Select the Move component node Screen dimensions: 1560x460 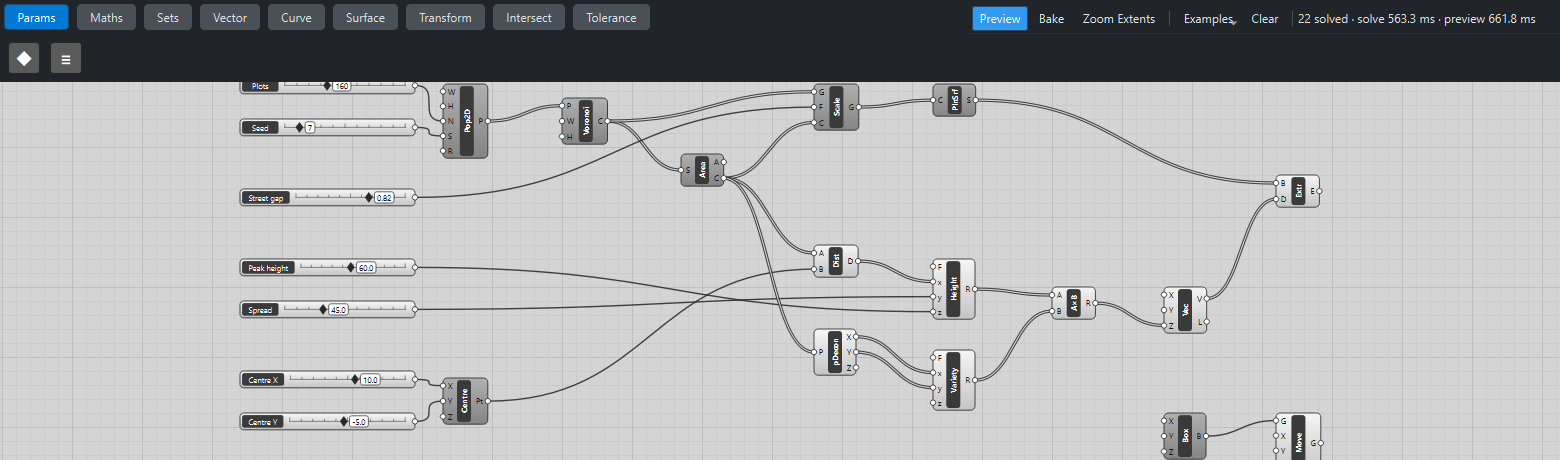click(1298, 437)
